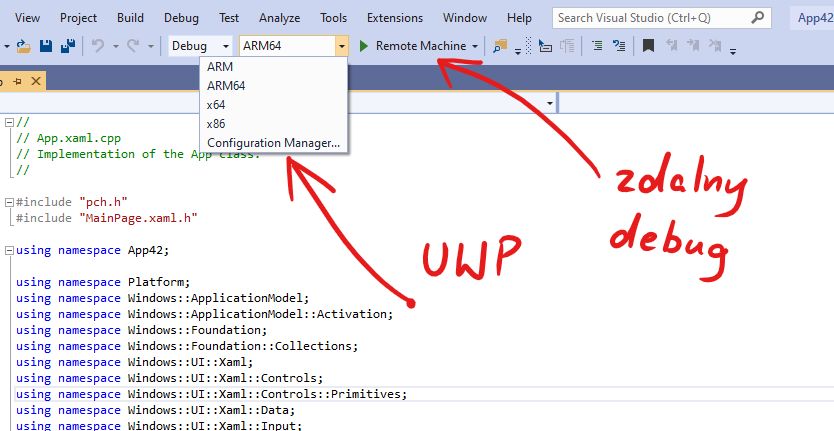Click the Find in Files icon

coord(500,46)
